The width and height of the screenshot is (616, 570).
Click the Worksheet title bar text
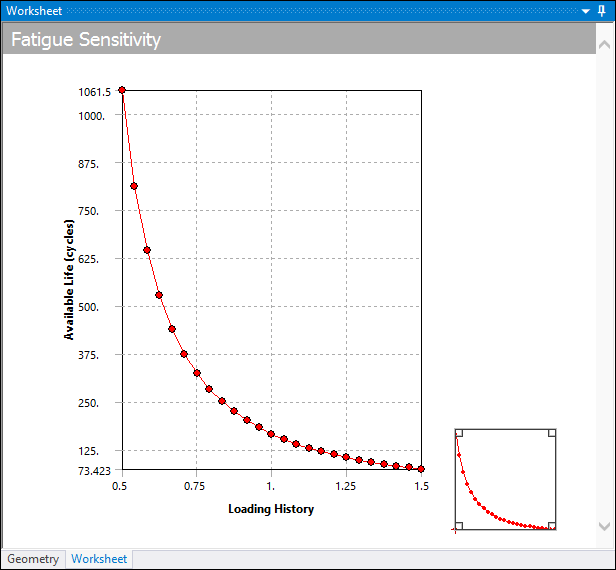point(34,11)
